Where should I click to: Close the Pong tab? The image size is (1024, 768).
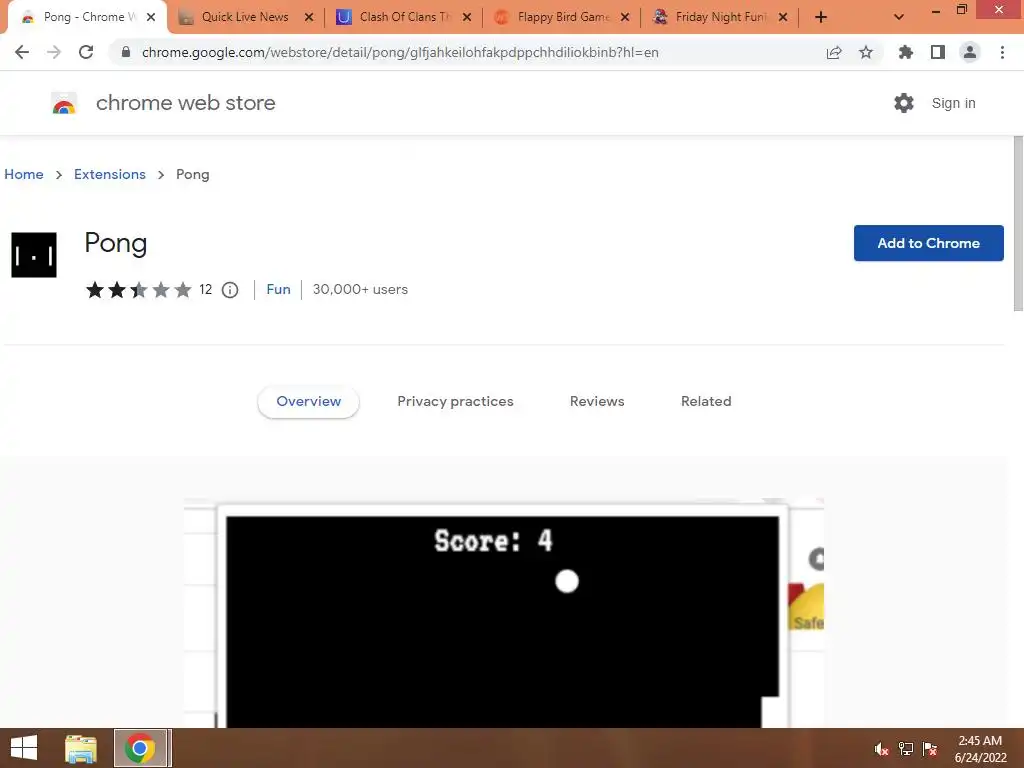[151, 17]
